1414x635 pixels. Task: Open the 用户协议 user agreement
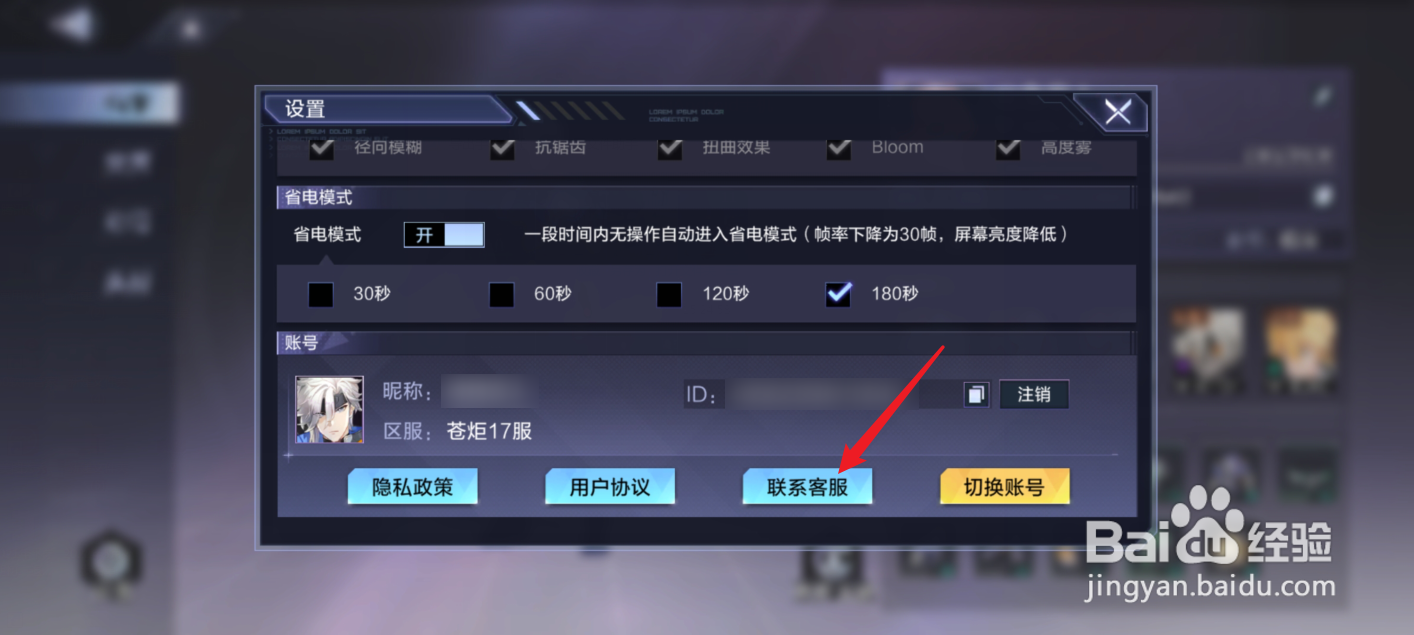610,487
